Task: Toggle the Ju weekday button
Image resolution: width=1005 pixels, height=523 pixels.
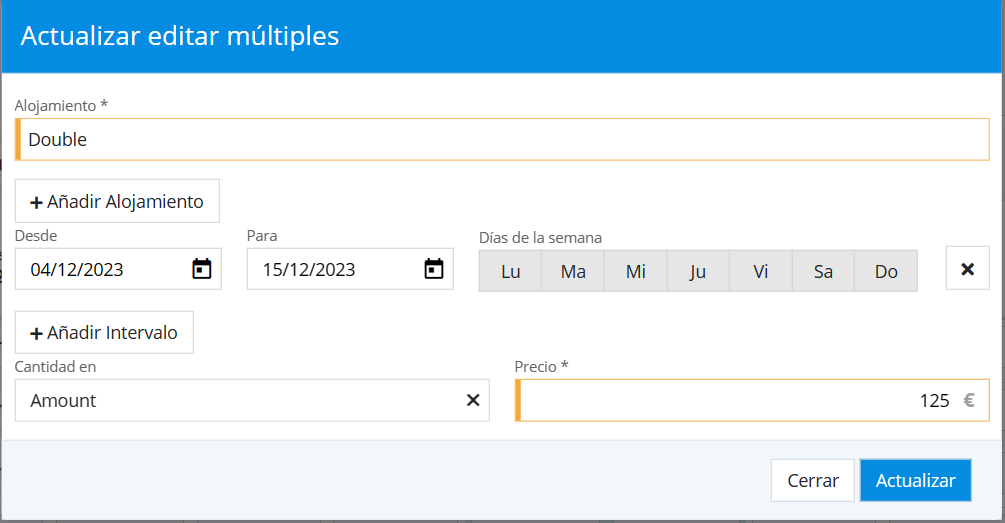Action: (x=698, y=271)
